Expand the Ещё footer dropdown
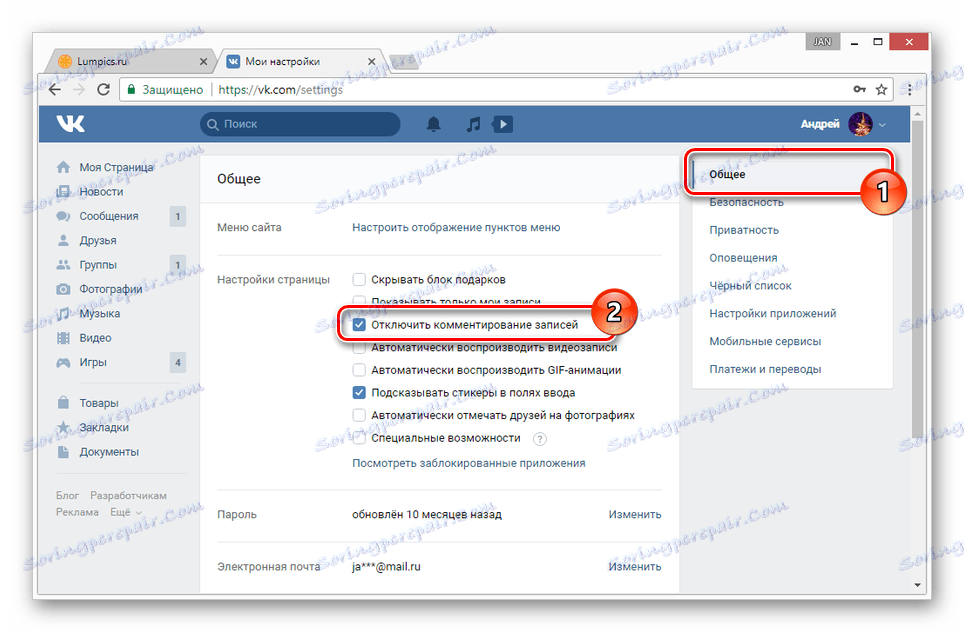 [126, 512]
